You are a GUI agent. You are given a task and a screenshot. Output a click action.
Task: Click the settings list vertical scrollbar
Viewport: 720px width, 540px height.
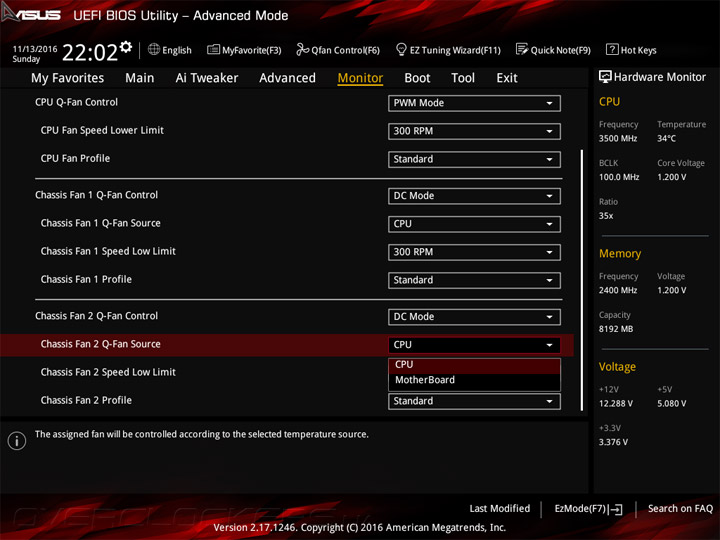point(582,280)
